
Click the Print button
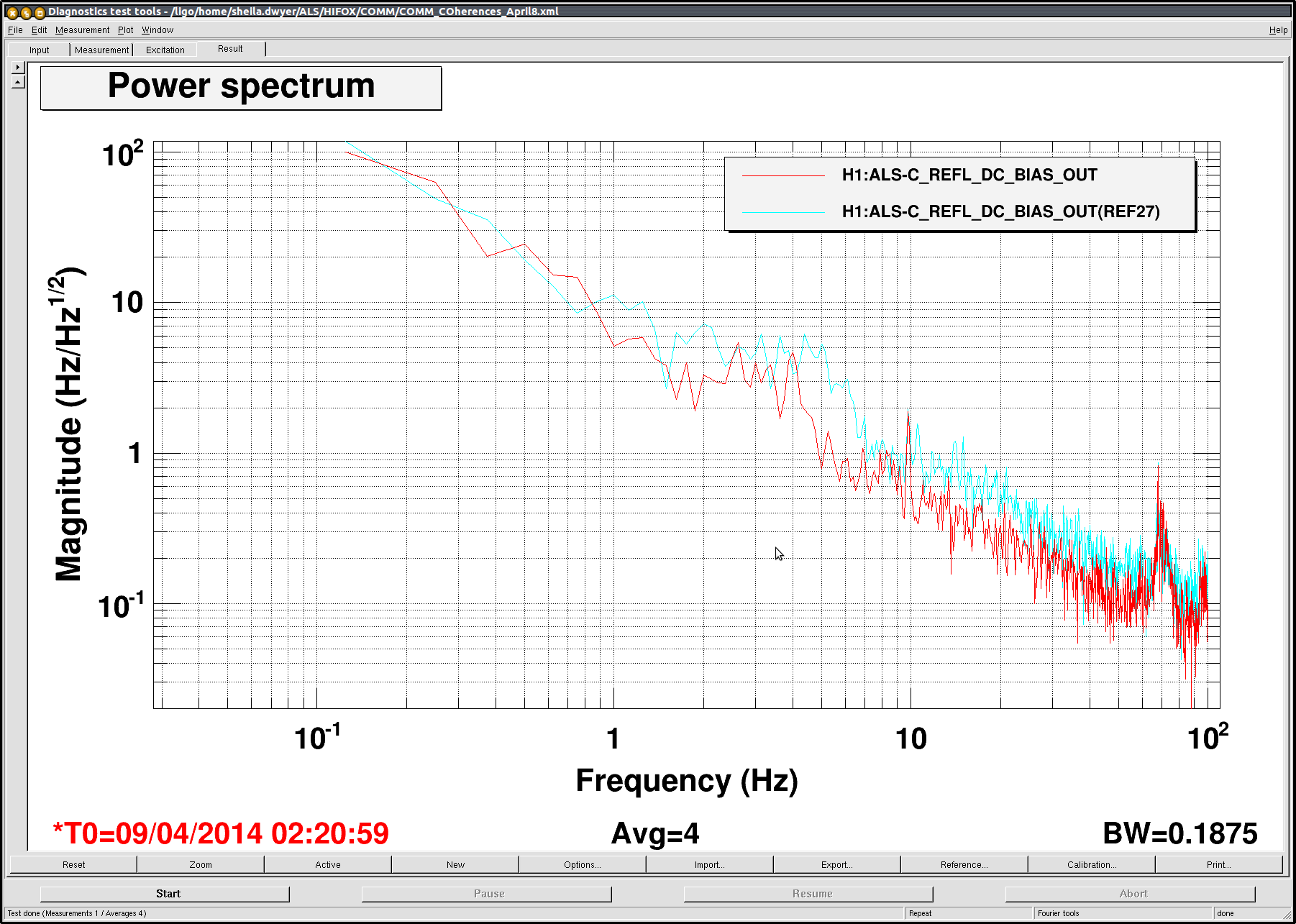pyautogui.click(x=1219, y=864)
